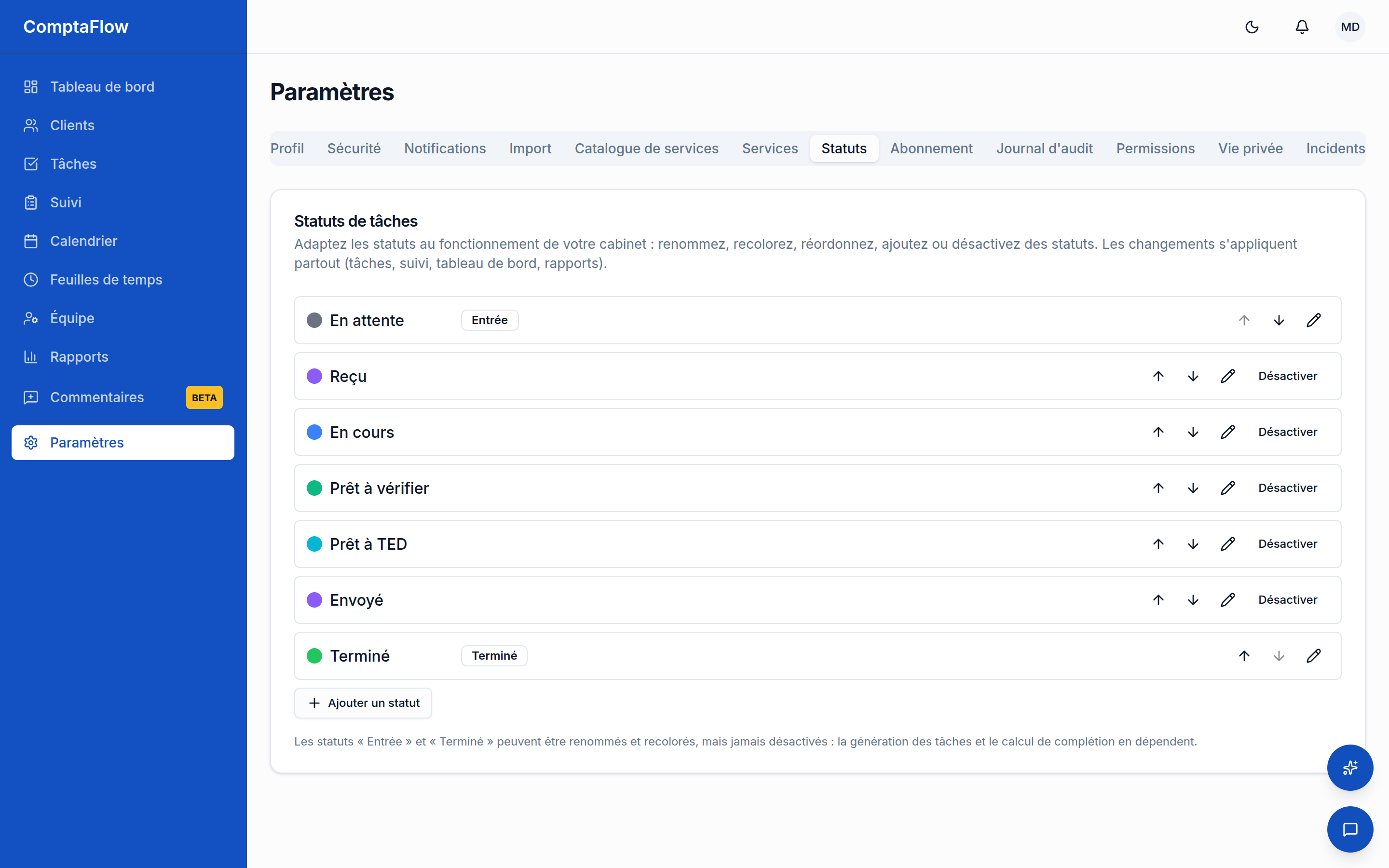
Task: Move Envoyé status up
Action: (x=1158, y=600)
